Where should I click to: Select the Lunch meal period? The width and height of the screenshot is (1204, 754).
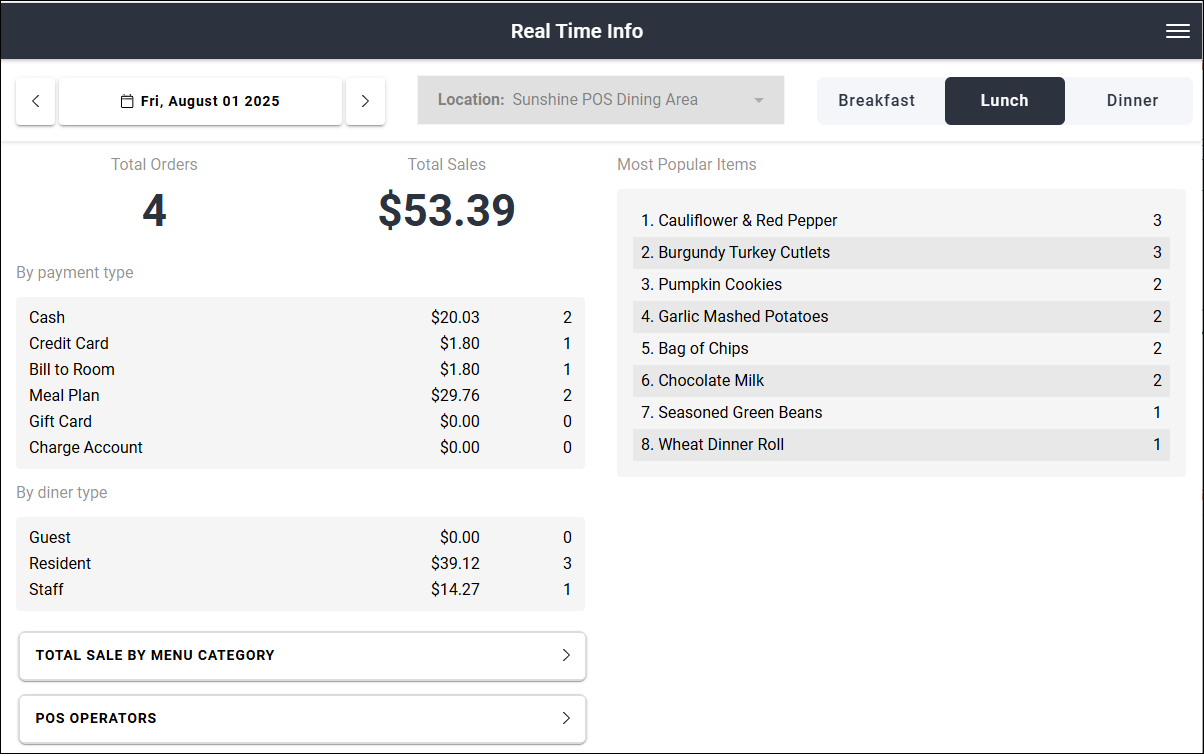click(1004, 100)
